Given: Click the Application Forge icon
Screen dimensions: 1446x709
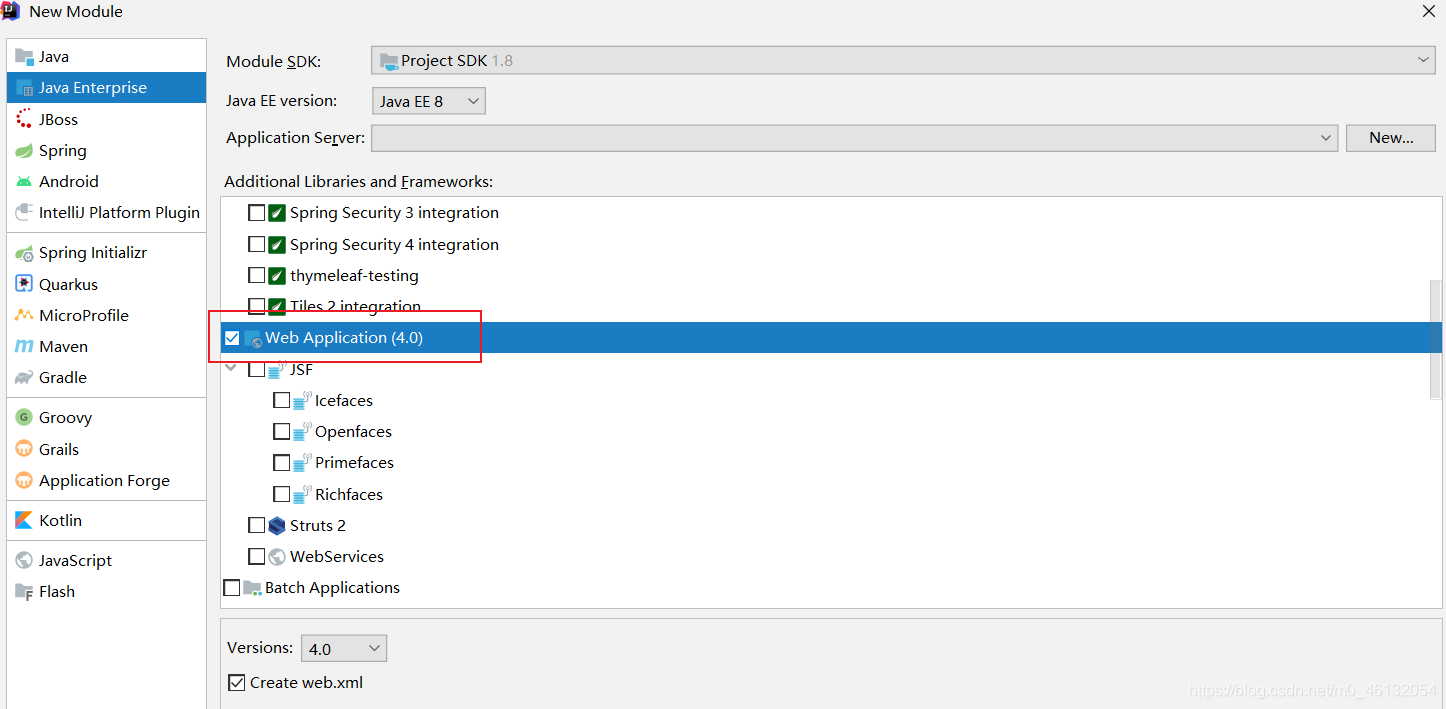Looking at the screenshot, I should 24,480.
